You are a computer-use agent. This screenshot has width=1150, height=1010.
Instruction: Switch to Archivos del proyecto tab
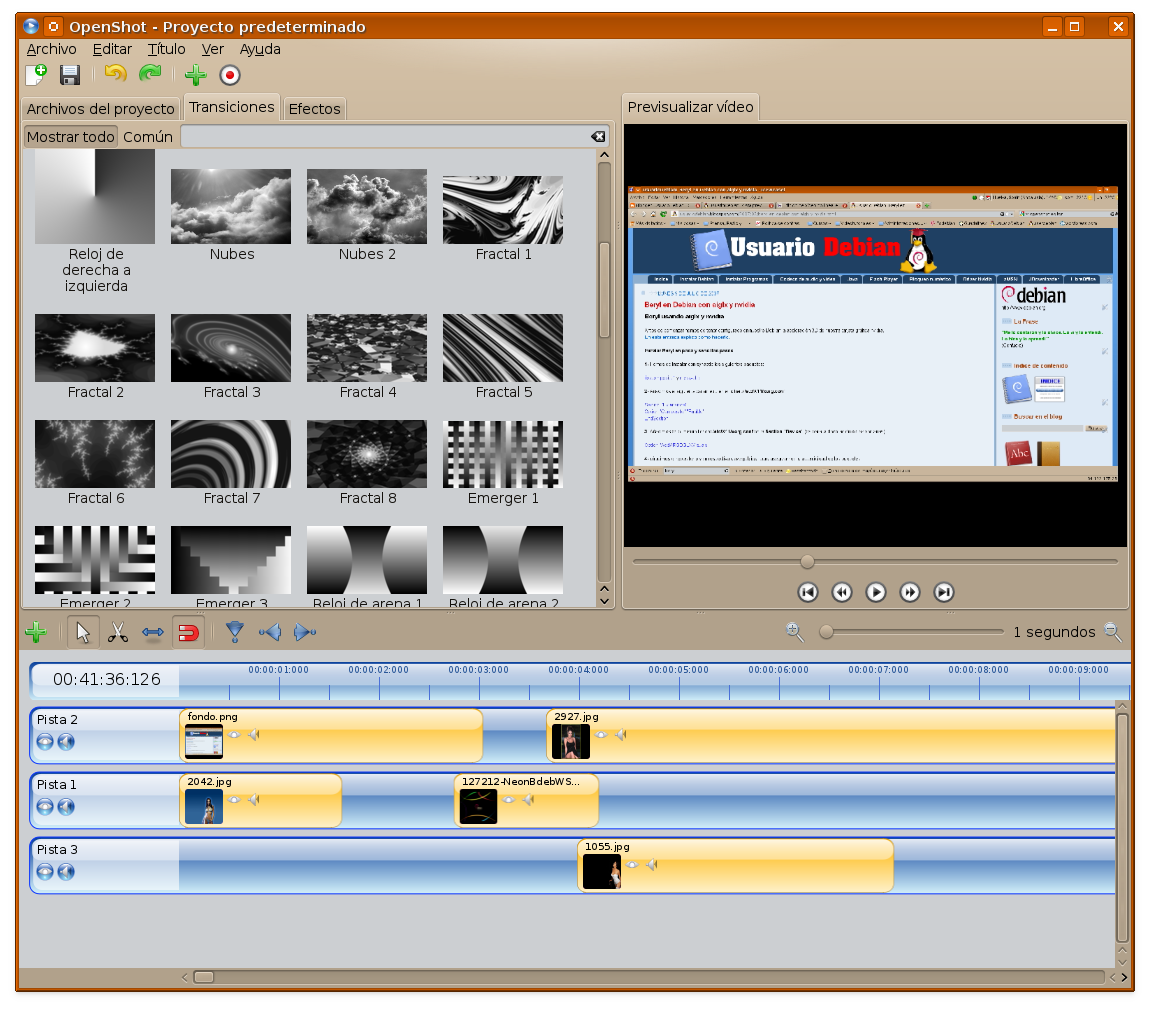point(100,109)
